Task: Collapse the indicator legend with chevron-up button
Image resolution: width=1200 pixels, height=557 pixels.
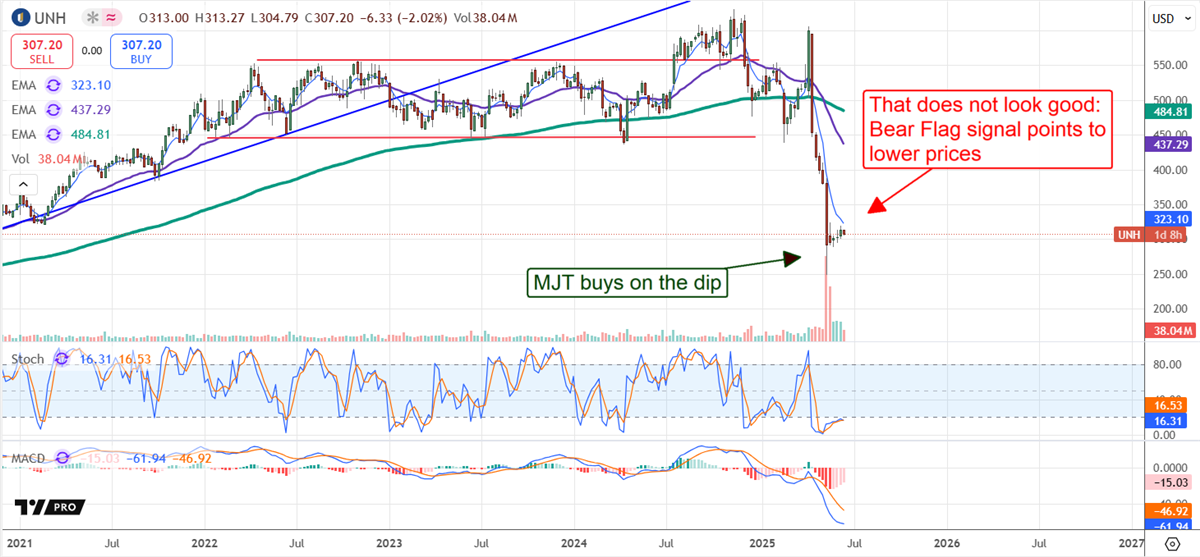Action: pyautogui.click(x=24, y=184)
